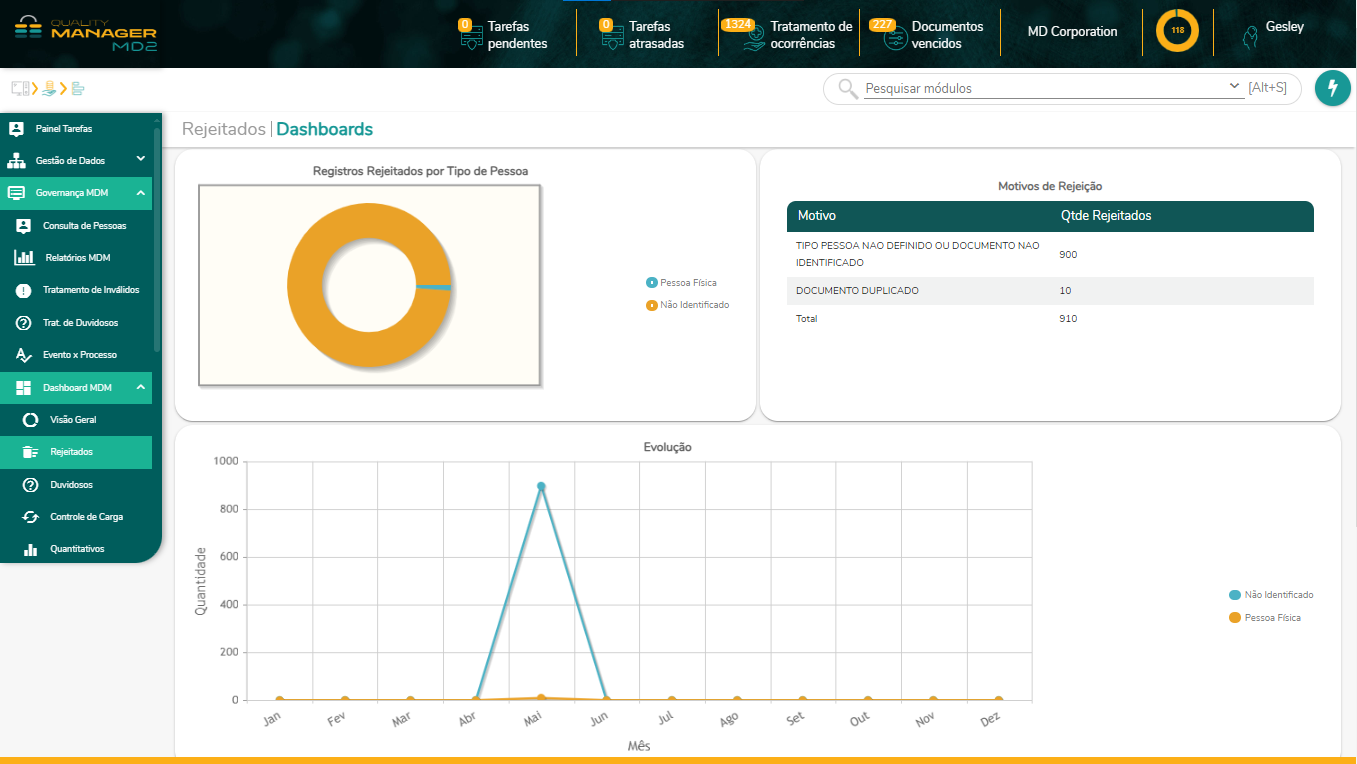Click the Duvidosos question-mark icon

coord(31,485)
